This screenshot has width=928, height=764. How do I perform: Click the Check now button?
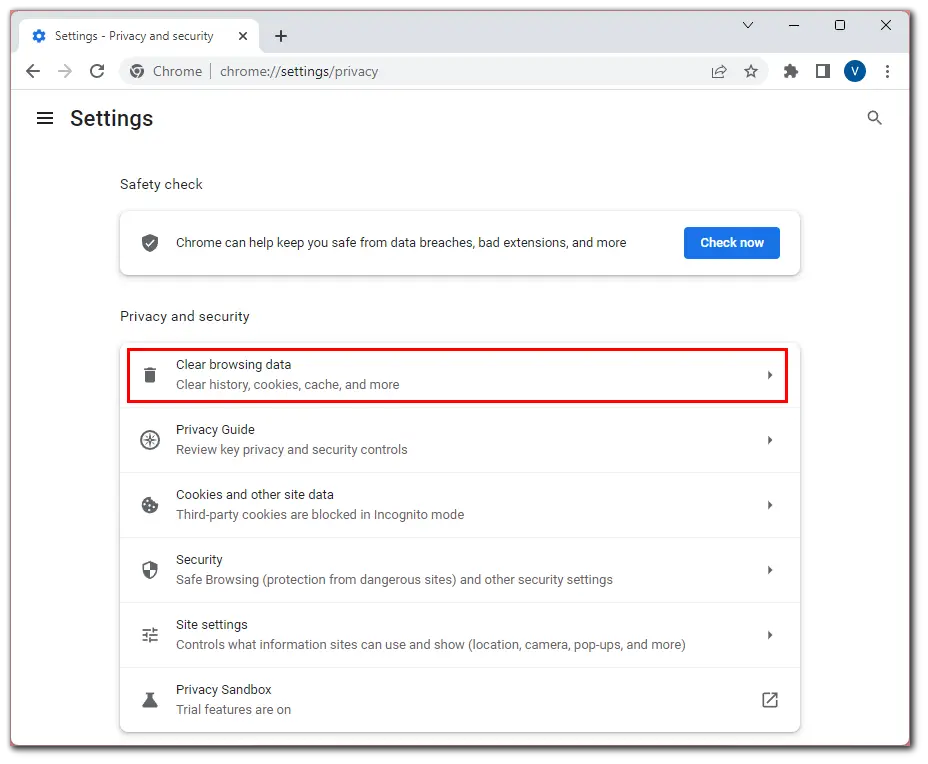click(x=732, y=243)
